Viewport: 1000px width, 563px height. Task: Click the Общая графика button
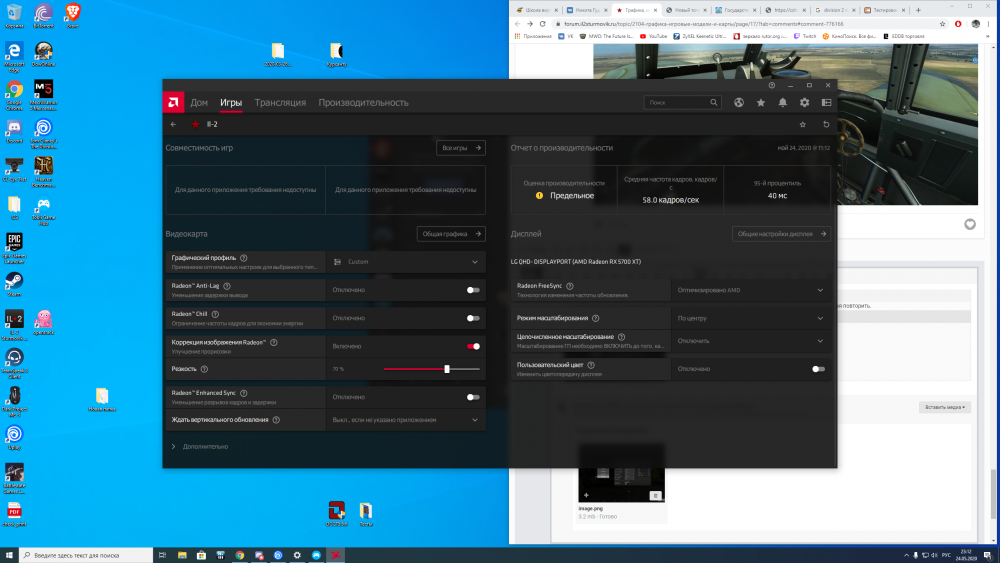point(451,234)
